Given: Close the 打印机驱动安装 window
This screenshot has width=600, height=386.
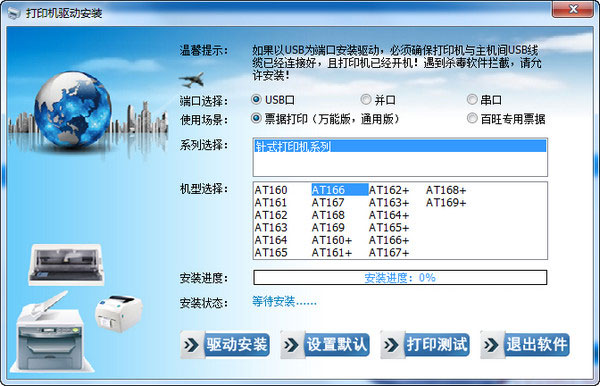Looking at the screenshot, I should 573,9.
